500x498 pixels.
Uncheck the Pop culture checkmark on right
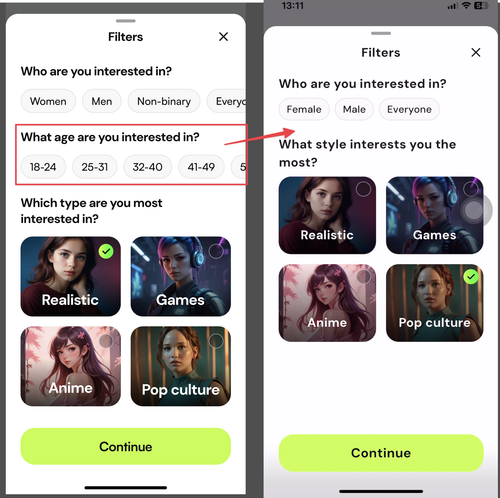point(471,277)
